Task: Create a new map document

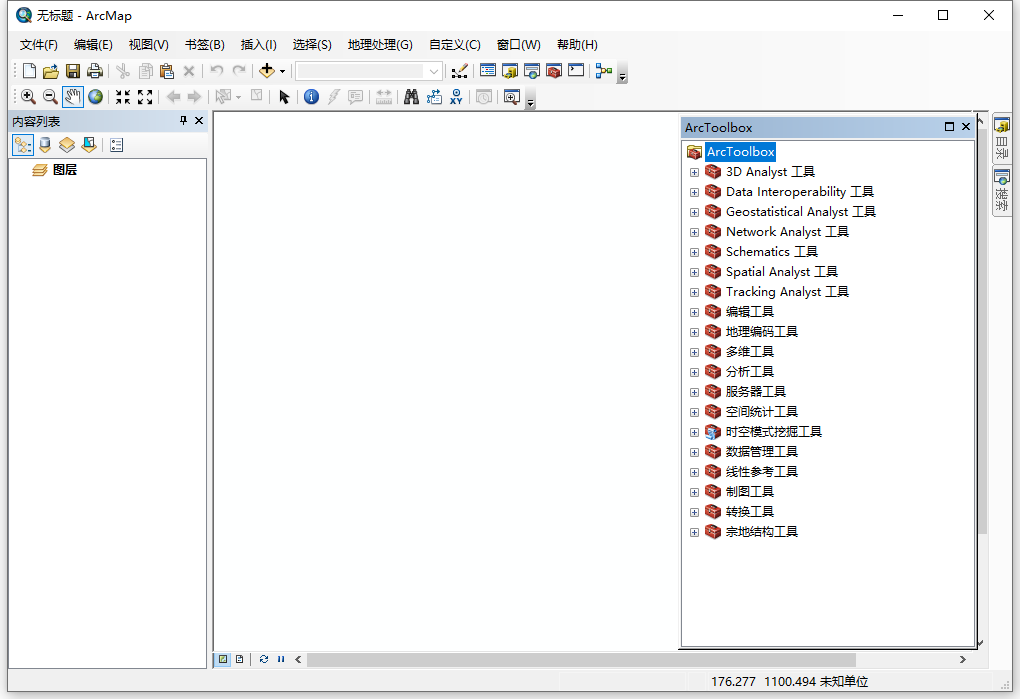Action: pos(29,71)
